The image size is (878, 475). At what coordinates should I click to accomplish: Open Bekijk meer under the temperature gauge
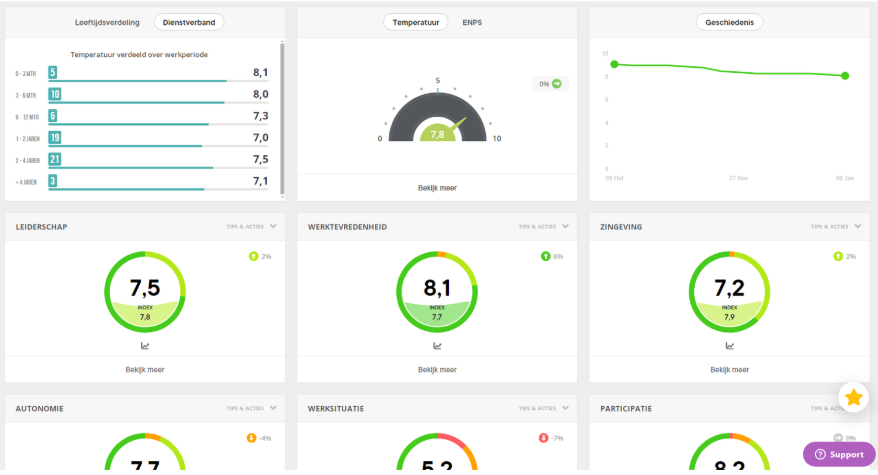[437, 187]
